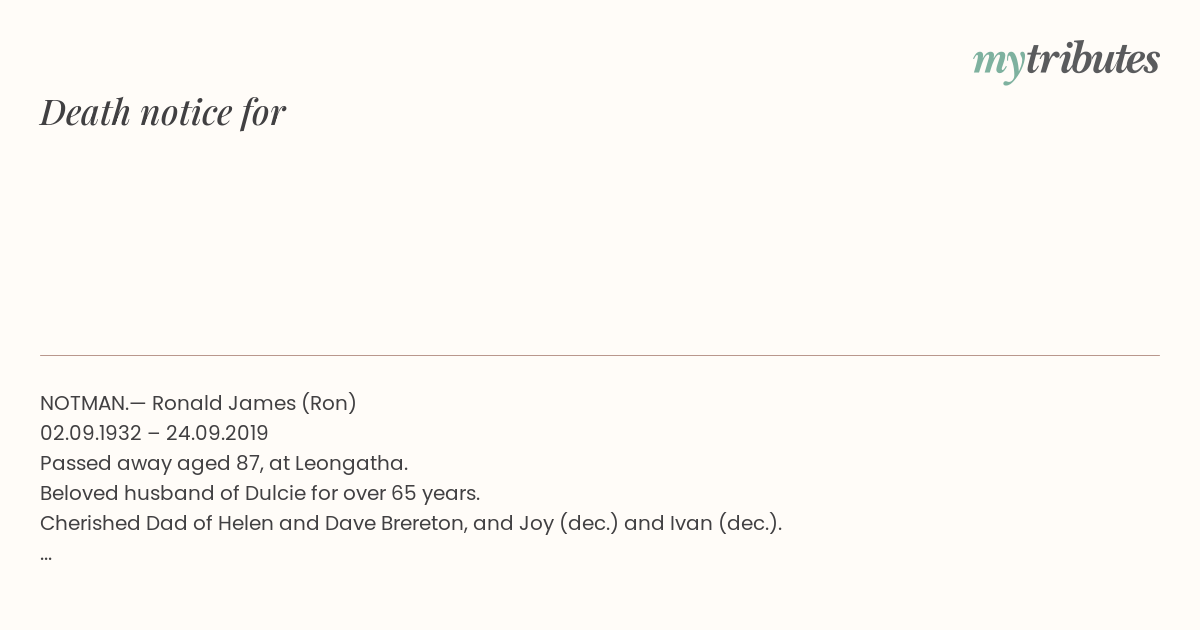
Task: Click the horizontal divider line
Action: tap(600, 355)
